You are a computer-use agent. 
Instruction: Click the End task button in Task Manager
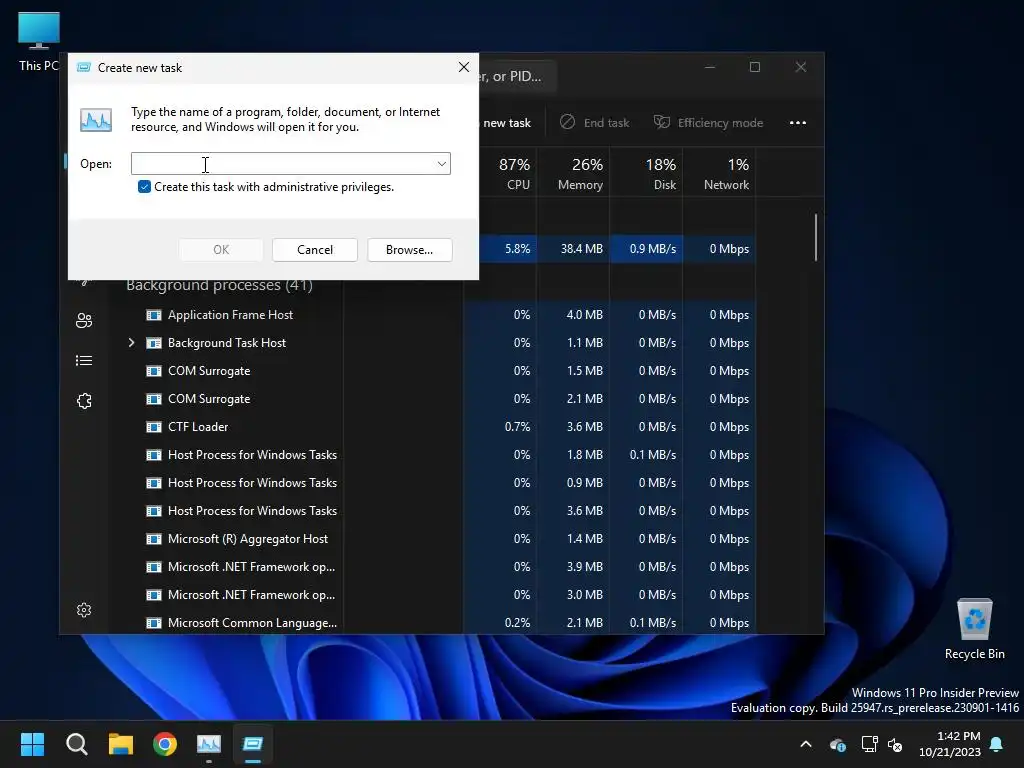(x=595, y=123)
